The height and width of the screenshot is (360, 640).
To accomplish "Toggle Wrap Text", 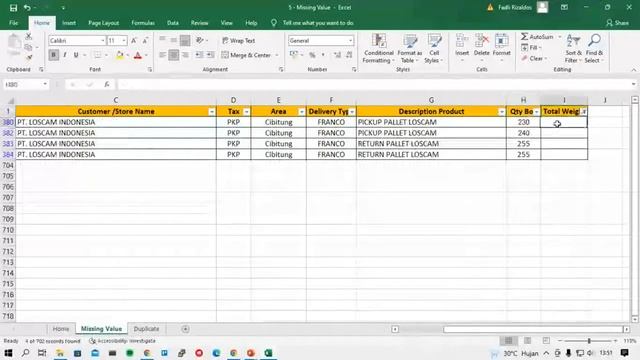I will tap(238, 40).
